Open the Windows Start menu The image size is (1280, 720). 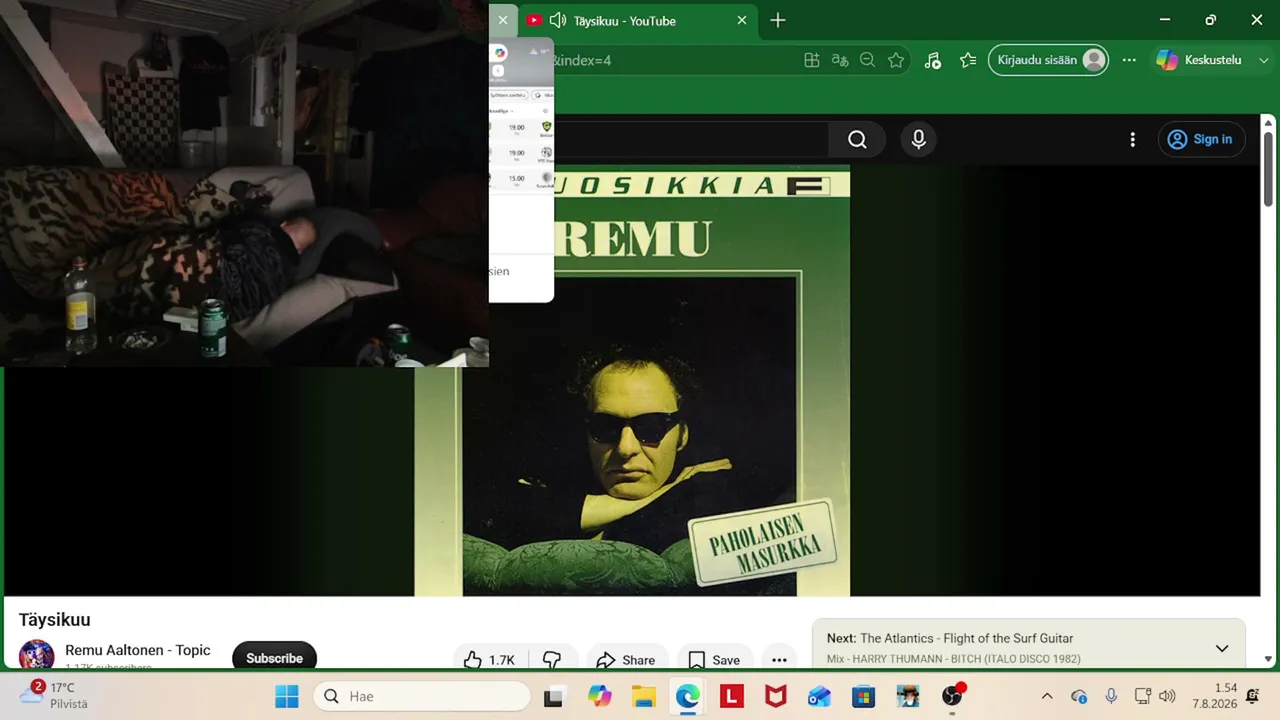pos(287,696)
